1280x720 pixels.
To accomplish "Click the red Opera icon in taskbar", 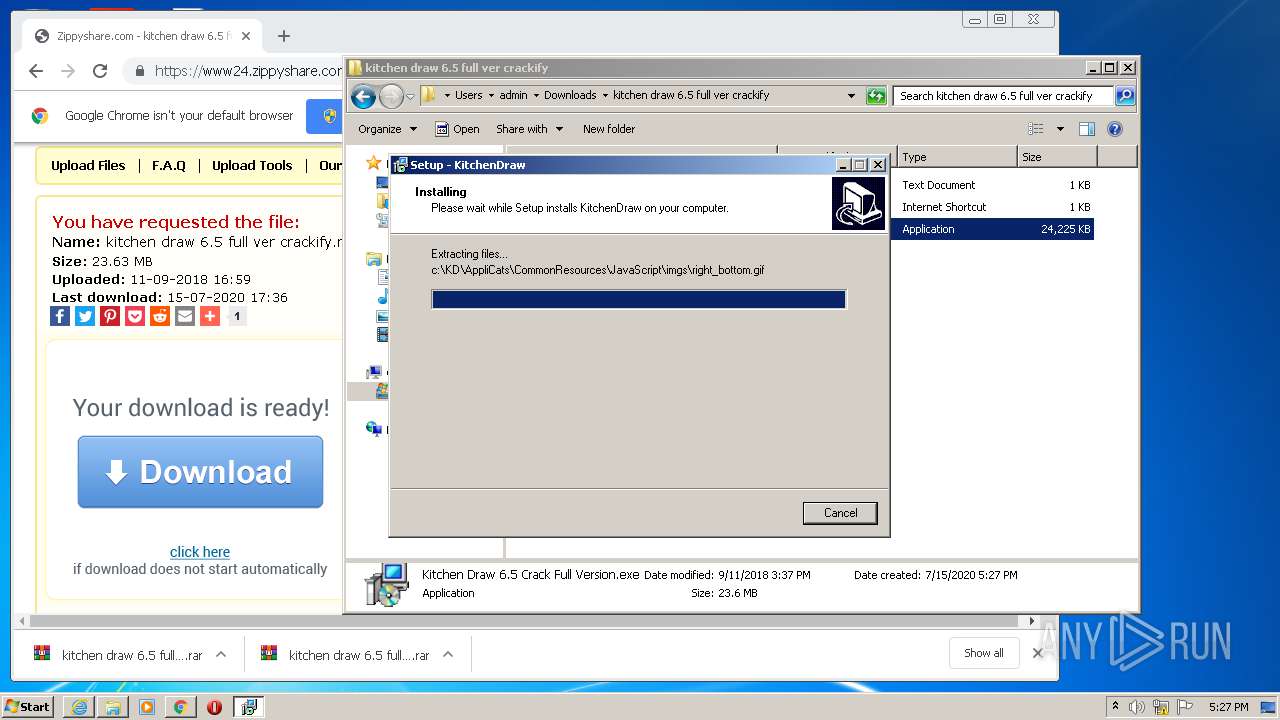I will [214, 706].
